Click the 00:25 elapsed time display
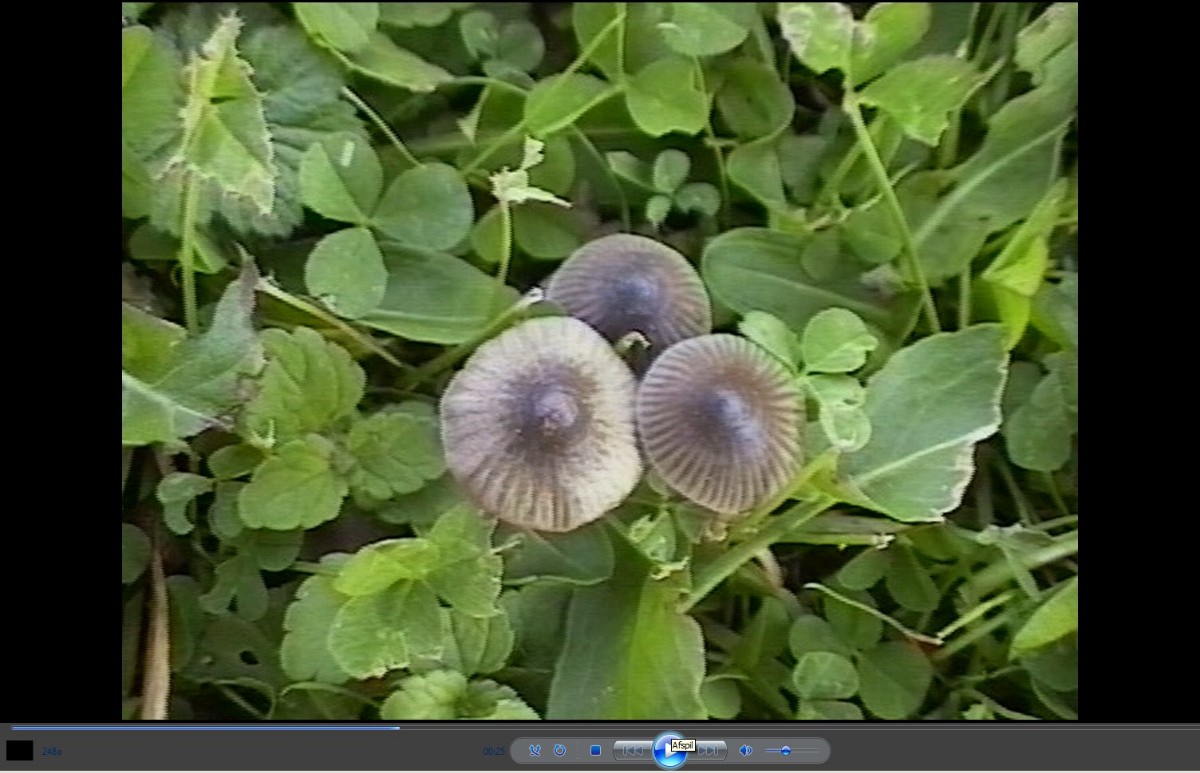 [x=493, y=751]
